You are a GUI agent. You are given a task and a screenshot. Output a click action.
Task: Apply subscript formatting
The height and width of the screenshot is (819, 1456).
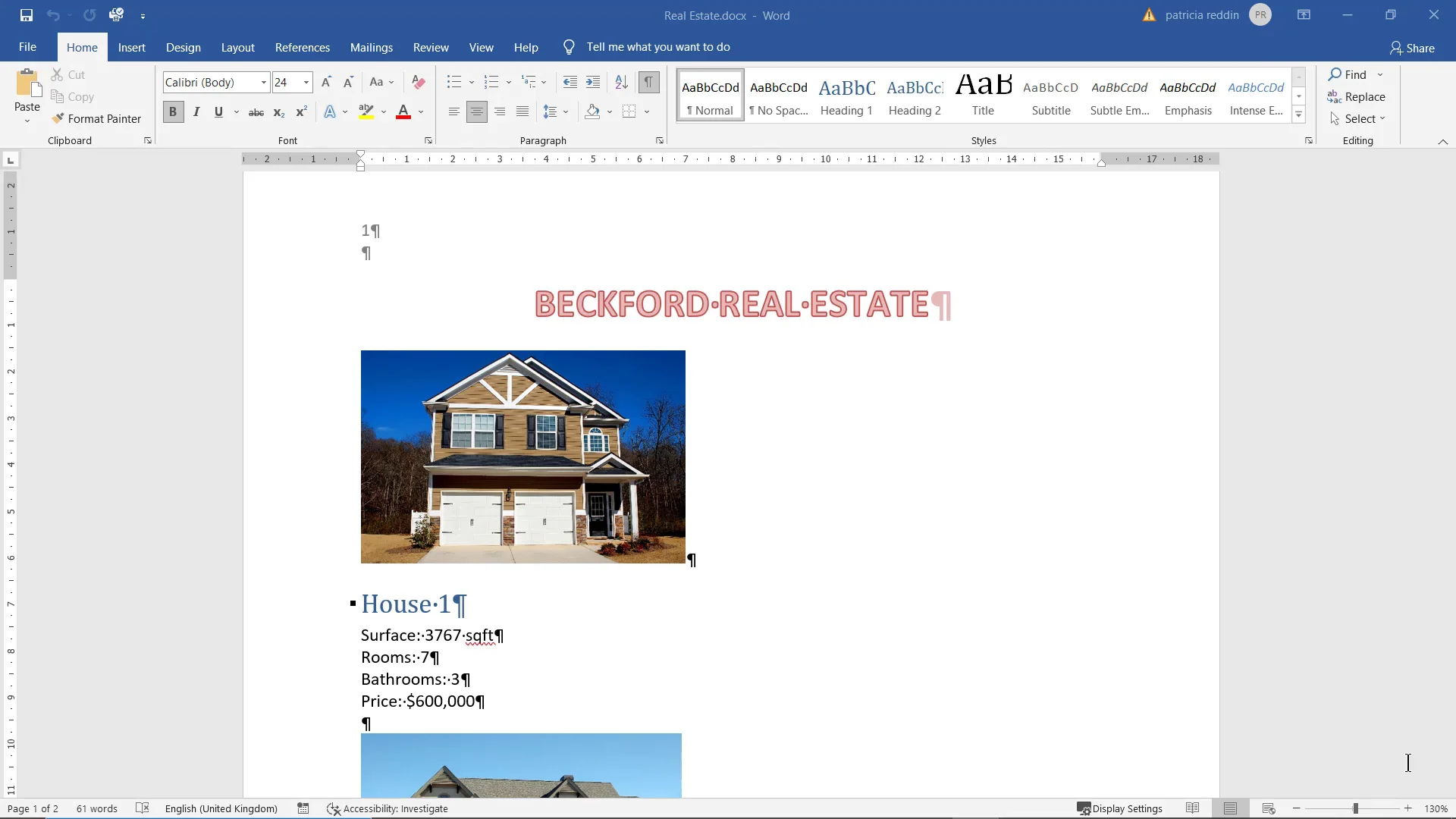coord(279,112)
